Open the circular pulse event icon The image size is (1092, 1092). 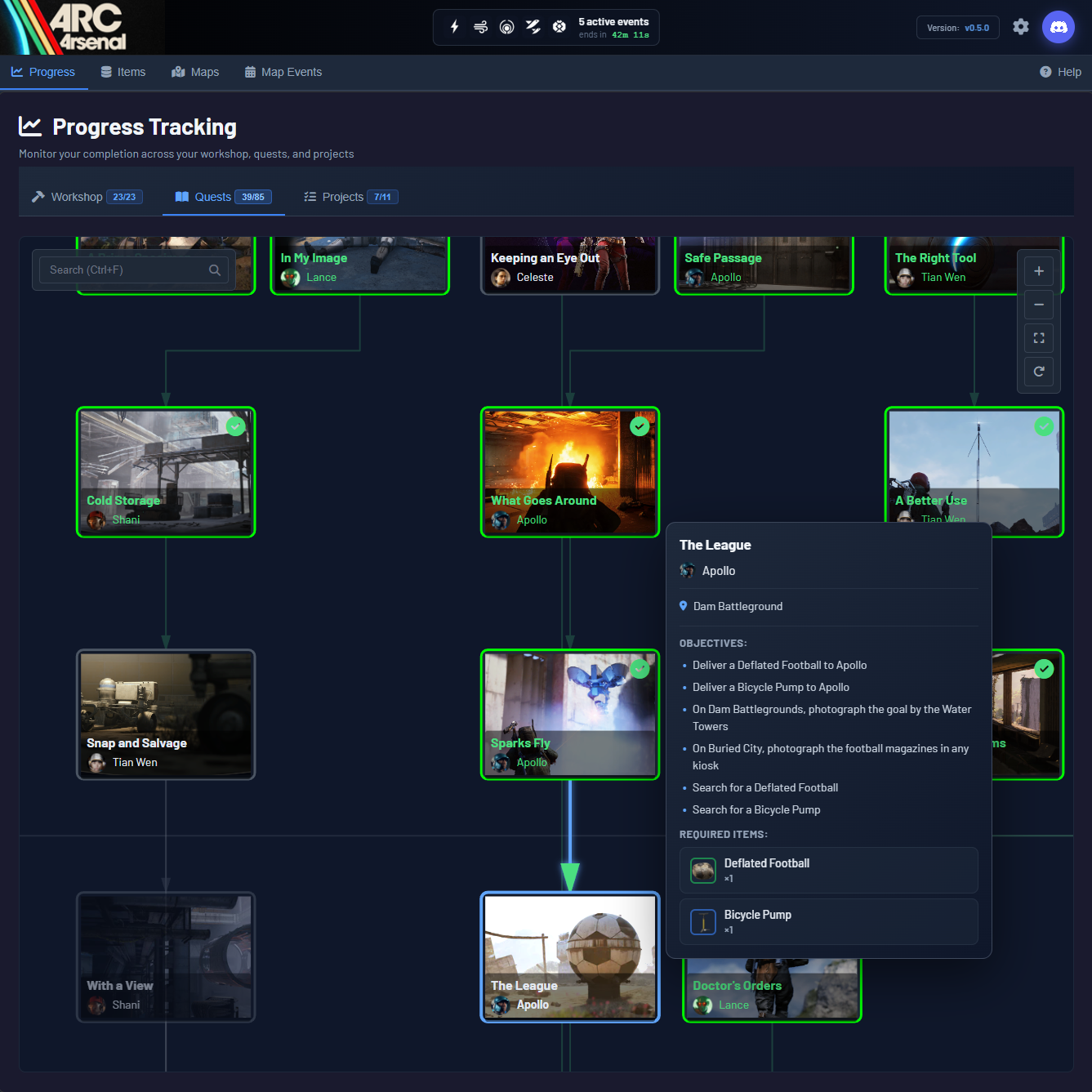[506, 27]
